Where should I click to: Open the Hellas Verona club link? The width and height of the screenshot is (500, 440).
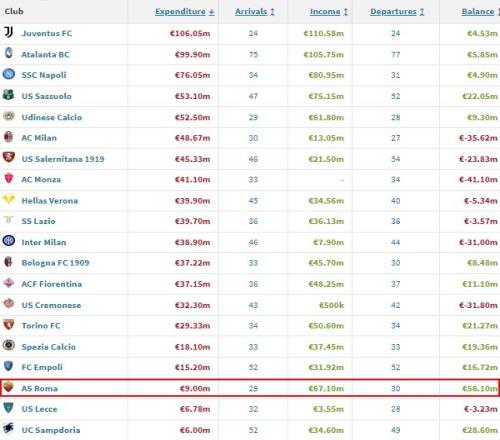(x=50, y=201)
